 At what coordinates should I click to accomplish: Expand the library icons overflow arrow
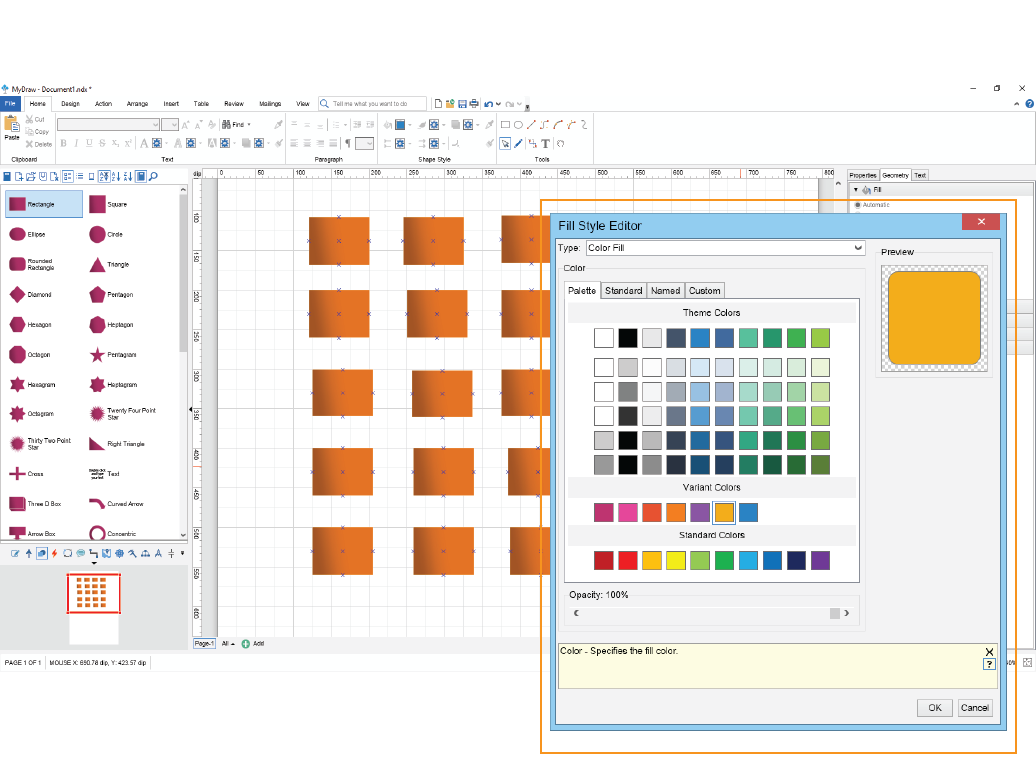[182, 554]
